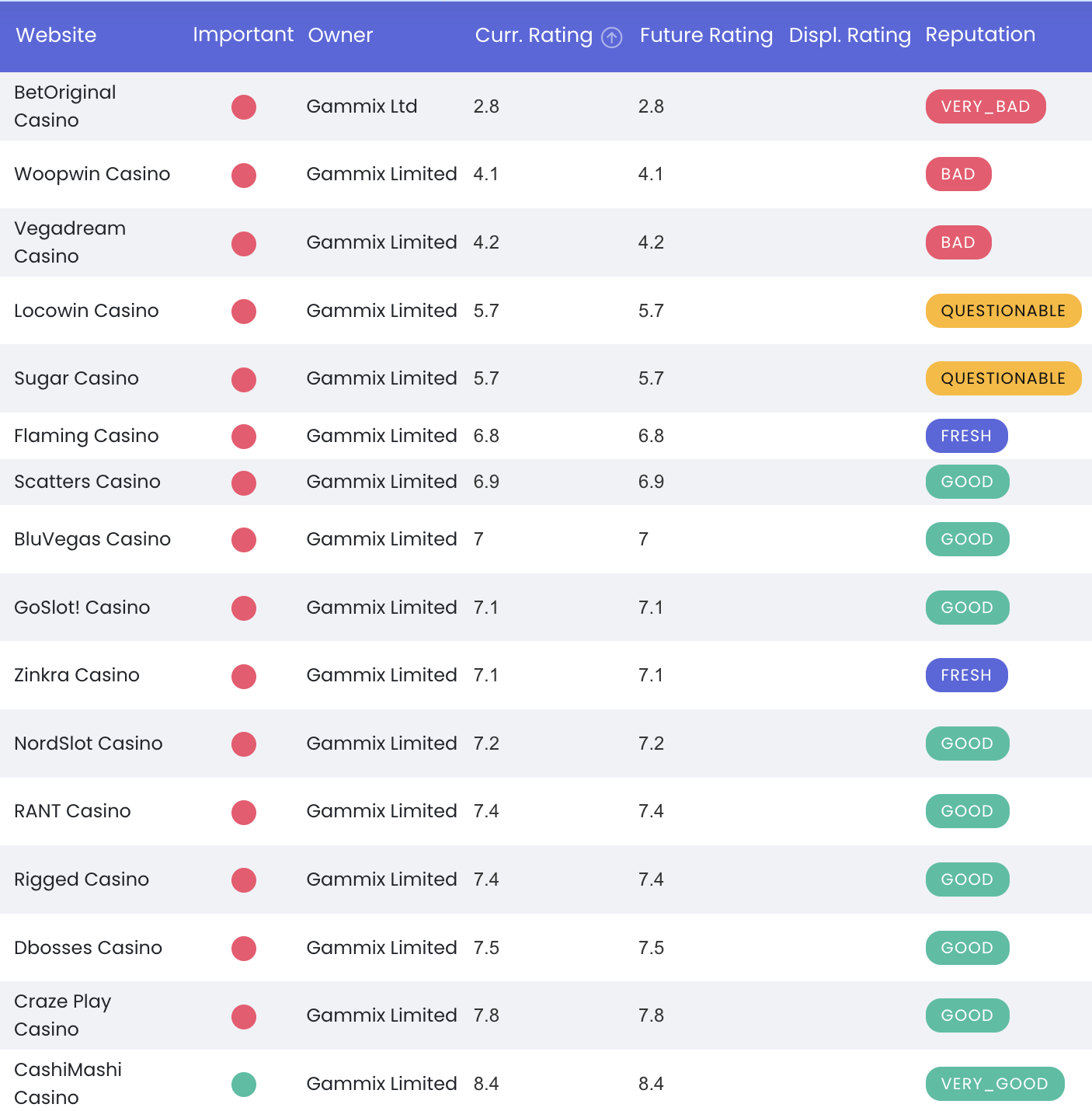Viewport: 1092px width, 1111px height.
Task: Click the yellow QUESTIONABLE badge for Locowin Casino
Action: (x=1003, y=311)
